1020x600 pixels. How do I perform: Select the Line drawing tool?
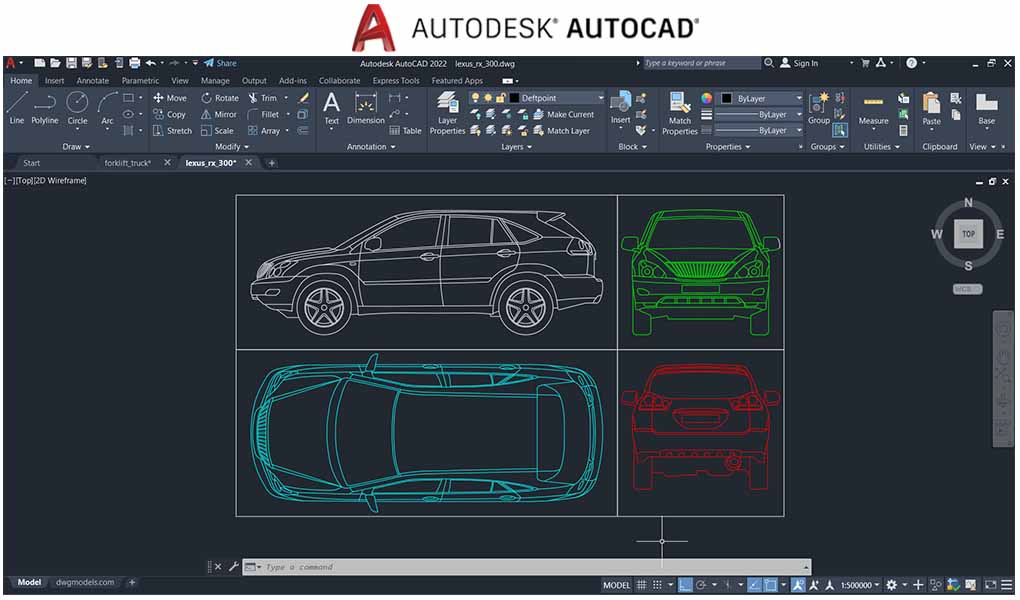16,107
